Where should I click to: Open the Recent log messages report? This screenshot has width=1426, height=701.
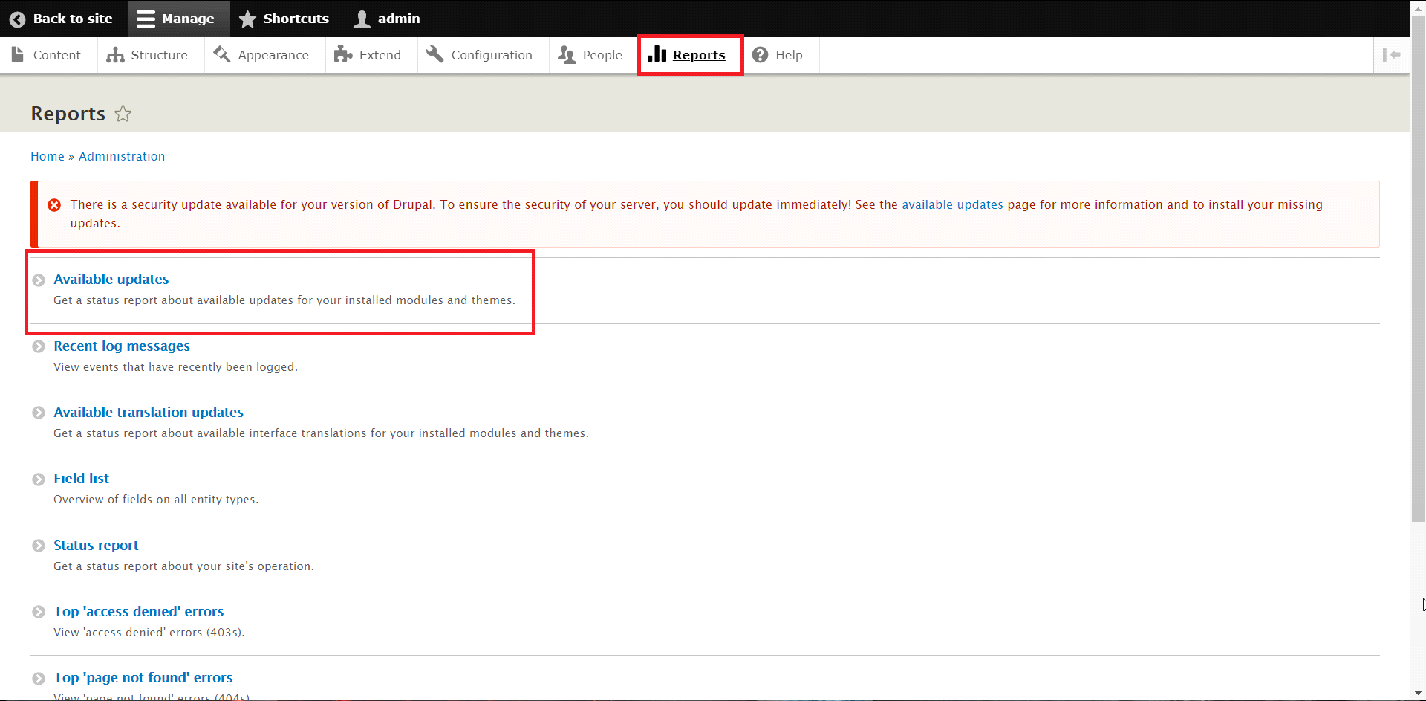pos(121,346)
